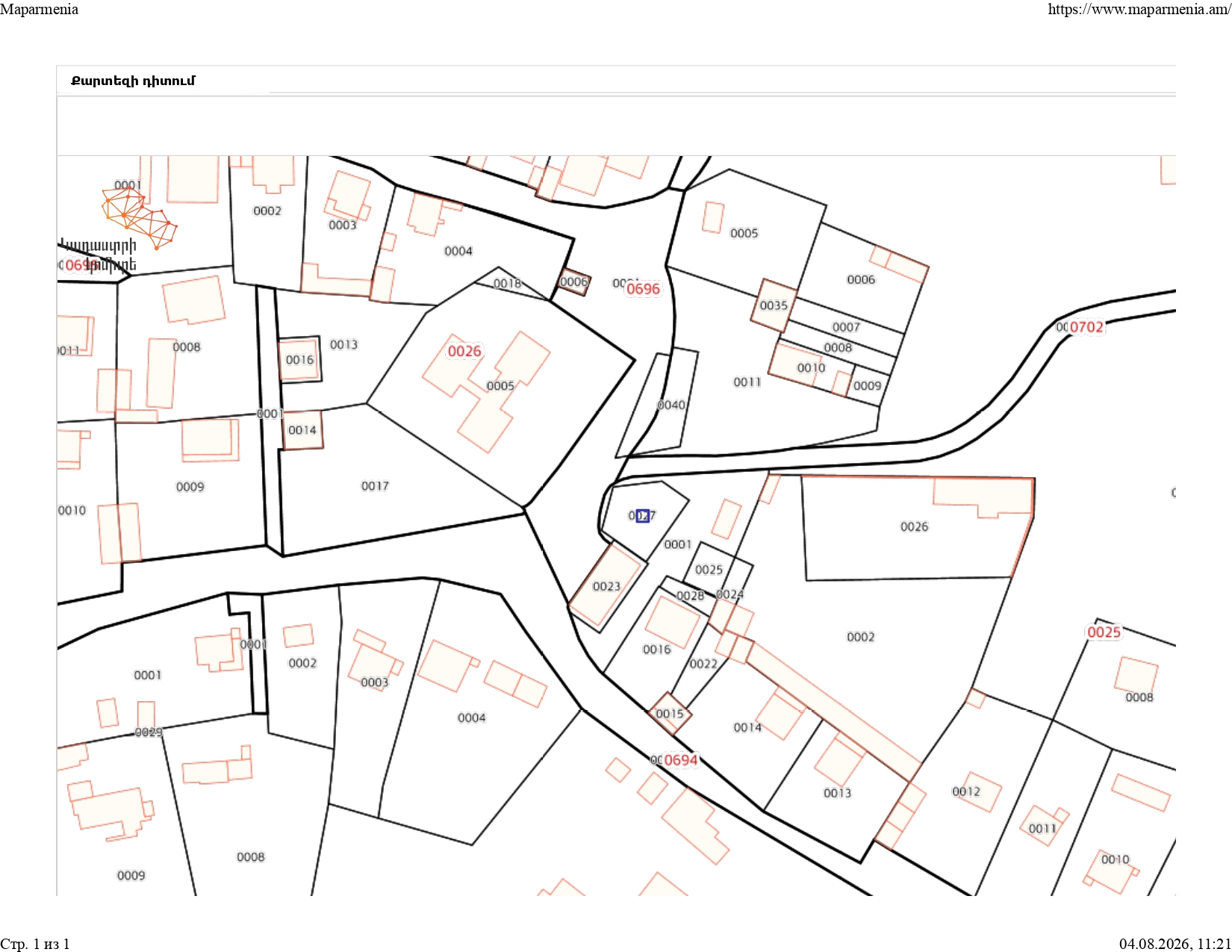
Task: Click parcel label 0024
Action: click(729, 594)
